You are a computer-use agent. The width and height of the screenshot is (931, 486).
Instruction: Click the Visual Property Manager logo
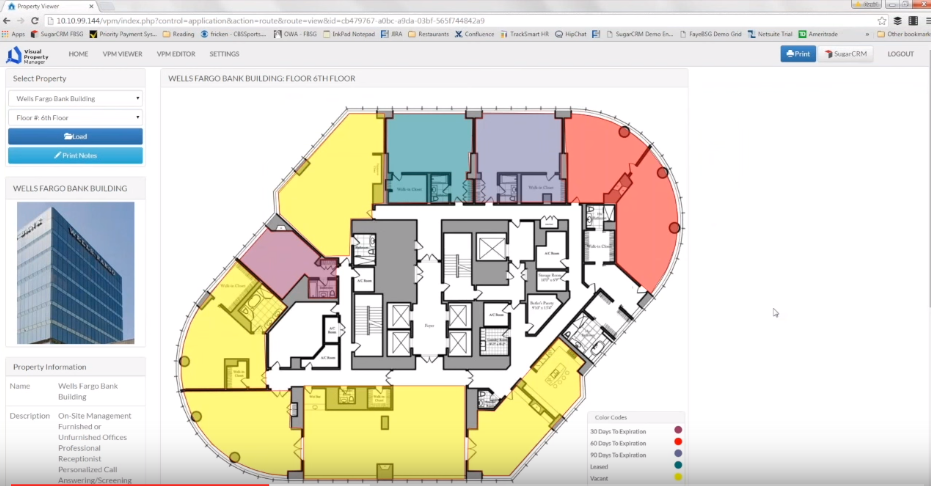click(x=27, y=55)
